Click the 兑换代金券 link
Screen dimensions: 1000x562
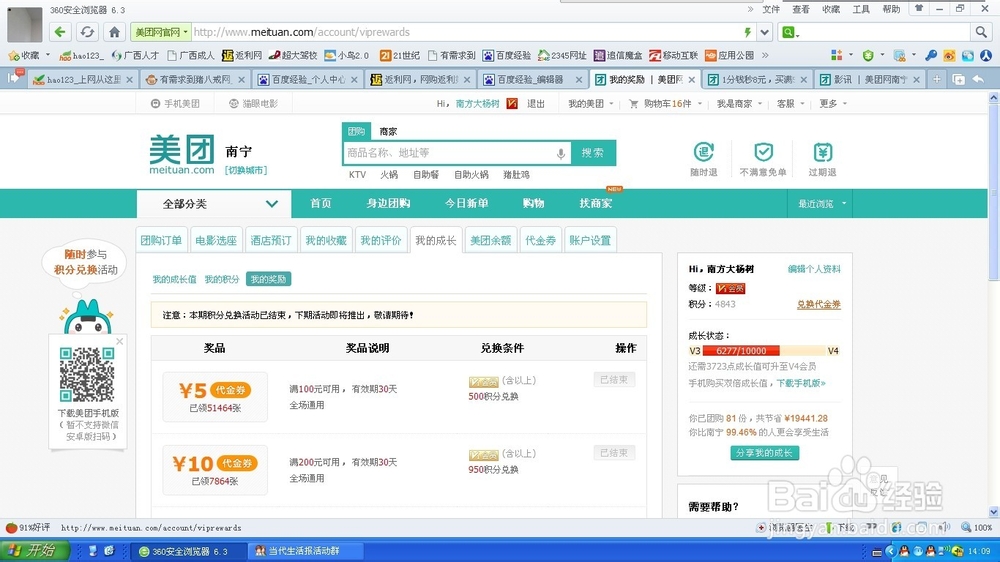coord(818,304)
